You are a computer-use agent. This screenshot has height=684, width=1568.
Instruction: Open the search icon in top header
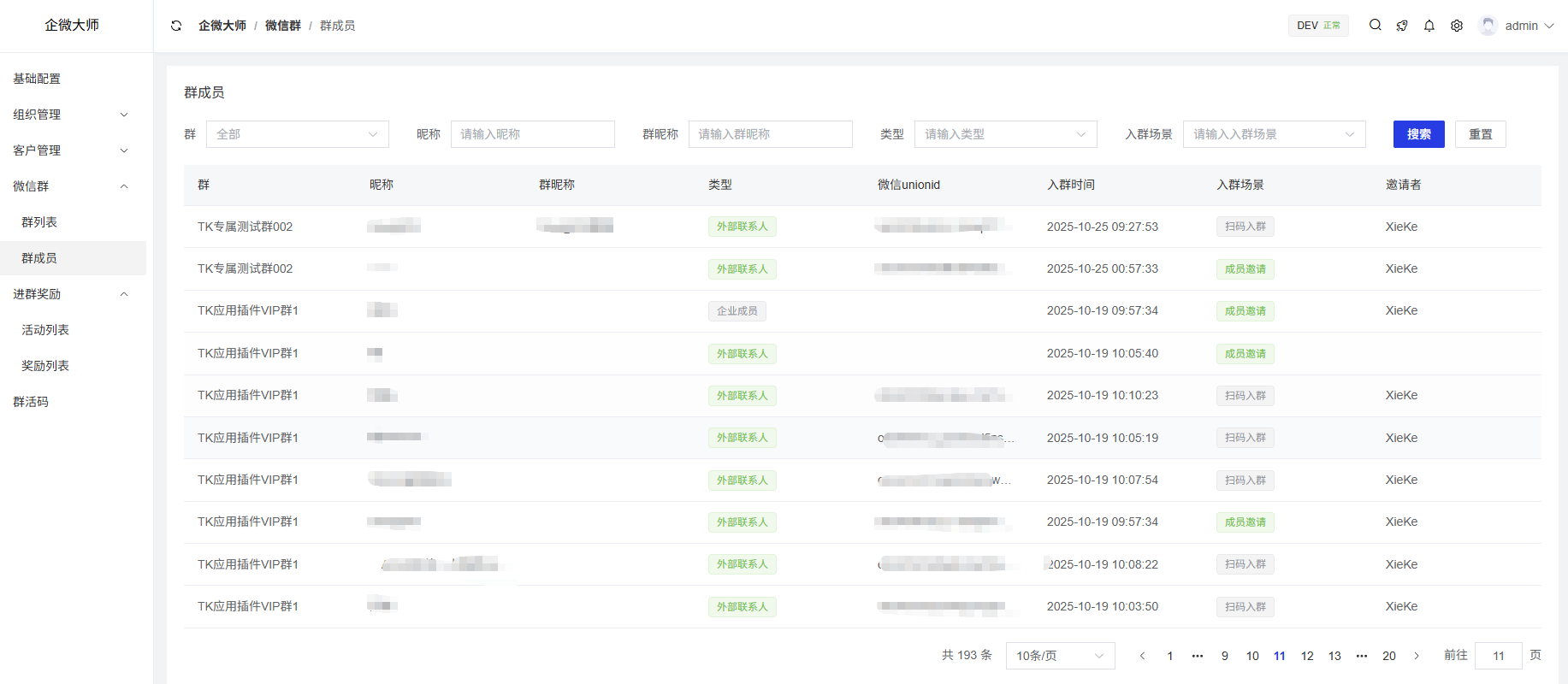1375,26
